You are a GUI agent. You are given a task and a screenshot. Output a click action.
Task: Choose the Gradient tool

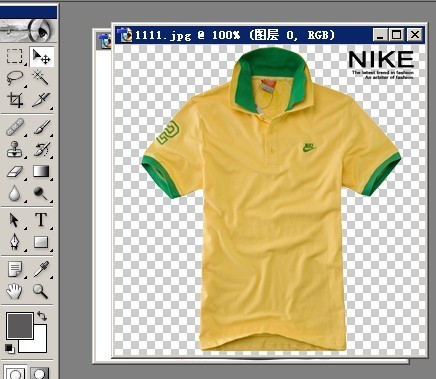click(x=41, y=171)
